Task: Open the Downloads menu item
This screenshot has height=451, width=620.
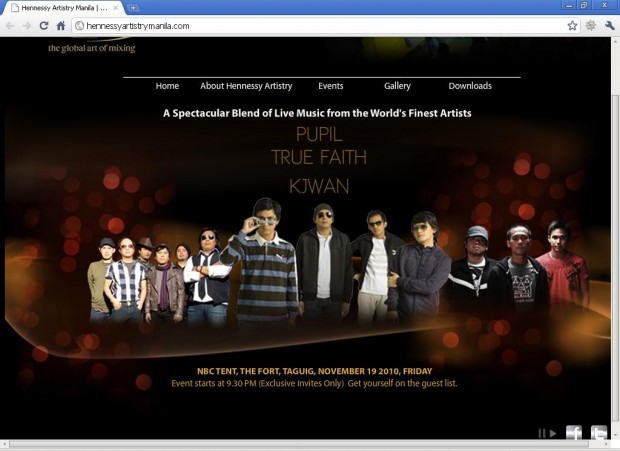Action: (x=470, y=86)
